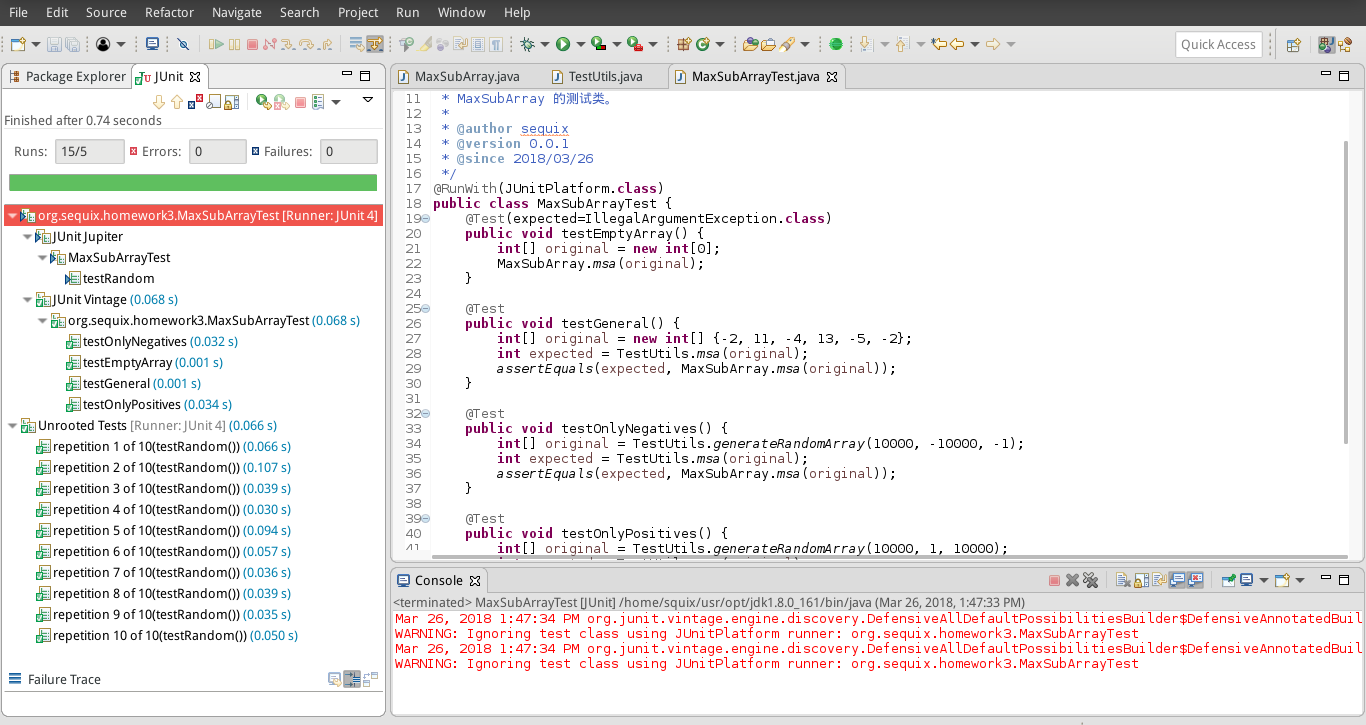Click the Clear Console icon

(1123, 580)
